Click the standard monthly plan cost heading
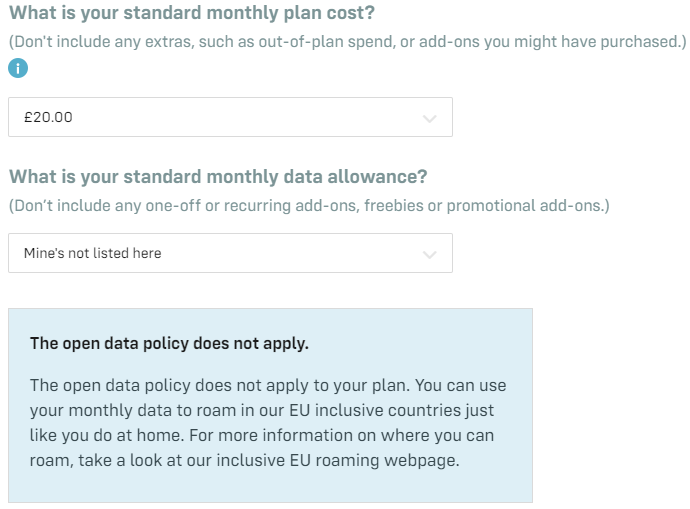The image size is (690, 509). pos(192,13)
